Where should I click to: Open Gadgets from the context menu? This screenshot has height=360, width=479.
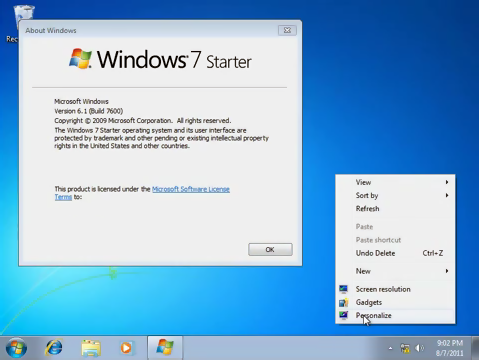click(395, 302)
